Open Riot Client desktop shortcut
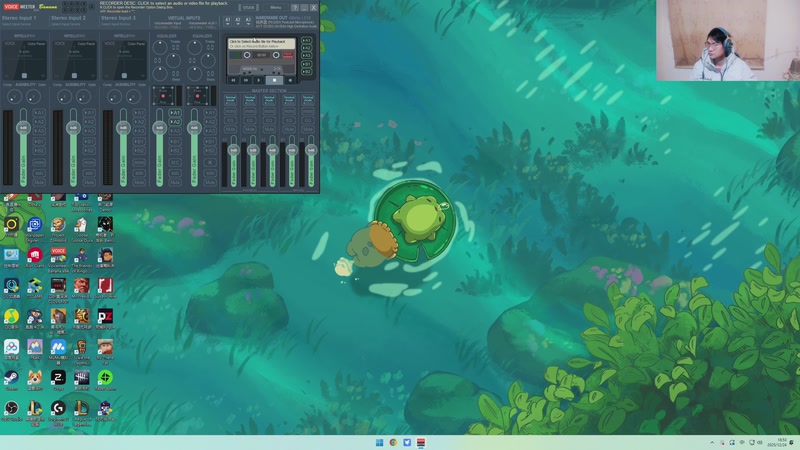This screenshot has height=450, width=800. pyautogui.click(x=35, y=258)
